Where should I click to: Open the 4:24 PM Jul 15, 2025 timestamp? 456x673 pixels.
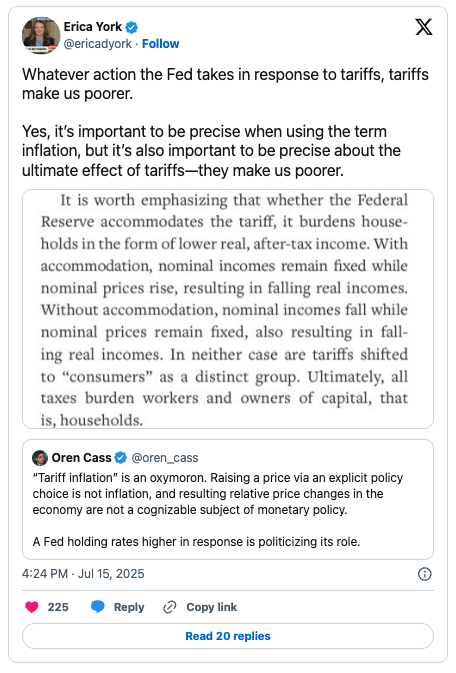click(x=83, y=574)
